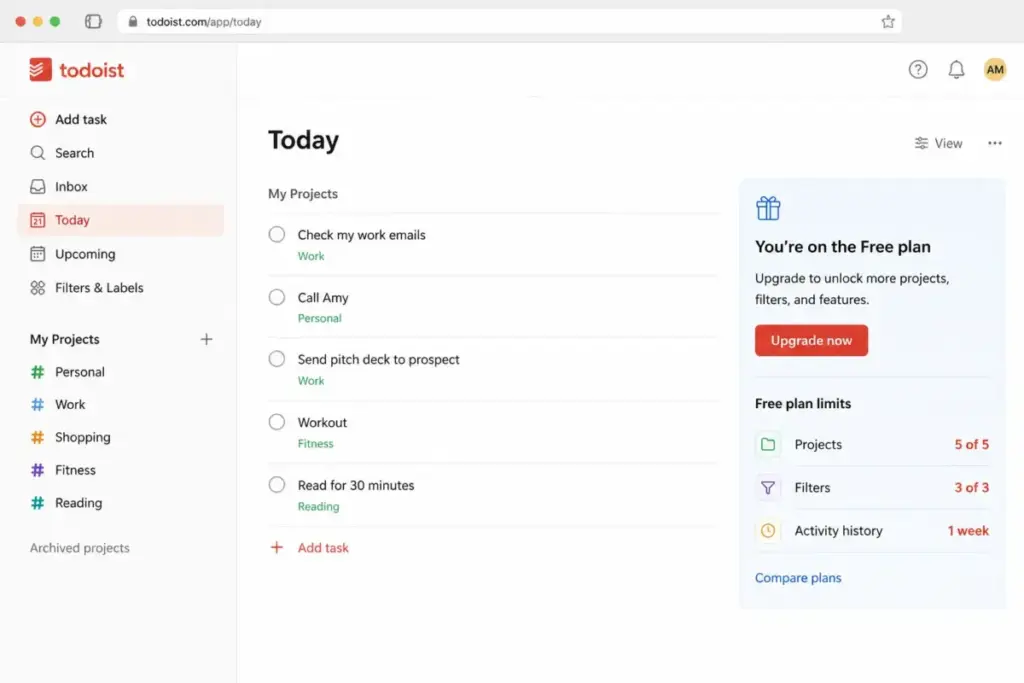Click plus icon next to Add task in list

277,548
